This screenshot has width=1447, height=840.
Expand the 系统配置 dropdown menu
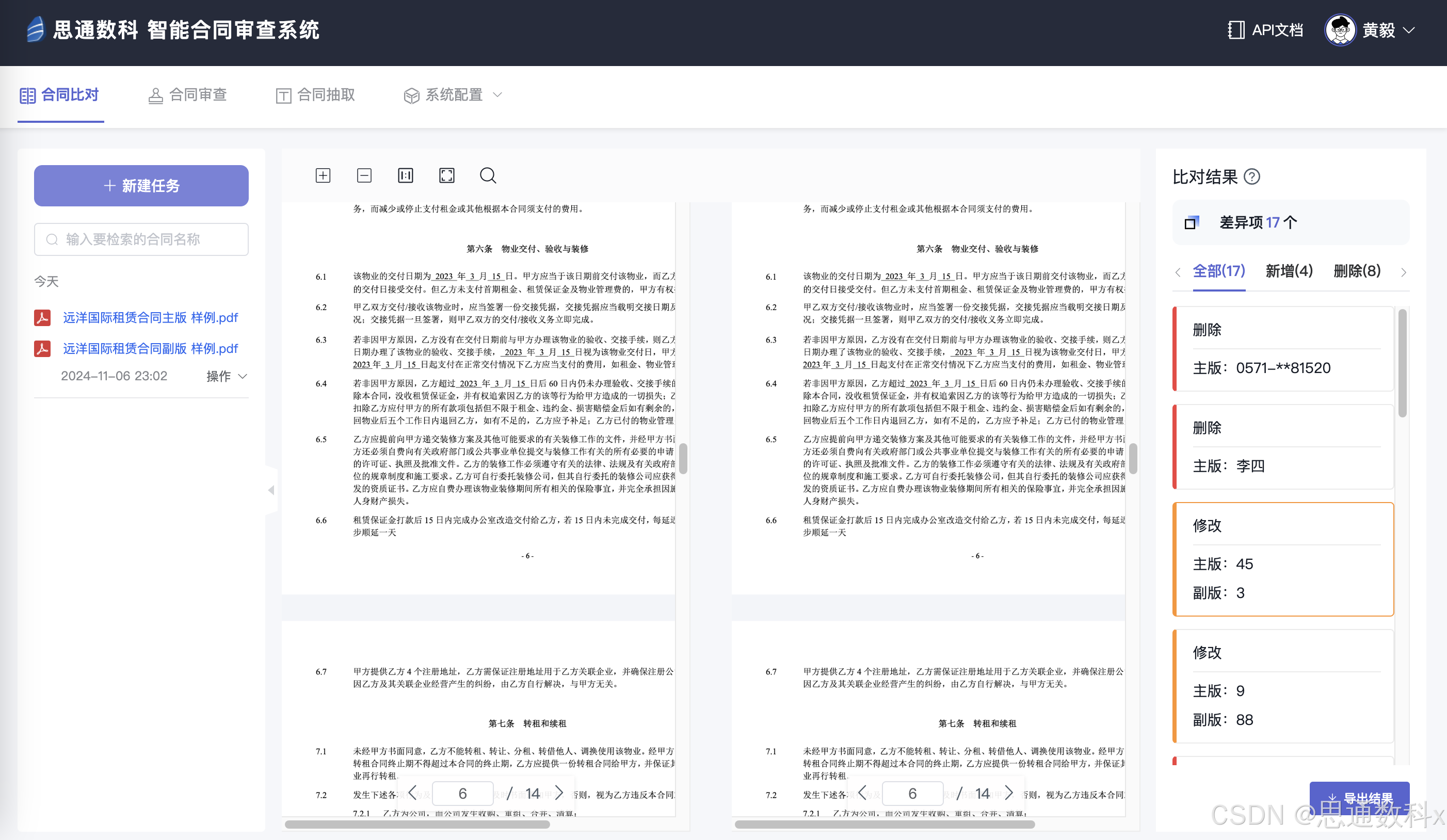(453, 95)
